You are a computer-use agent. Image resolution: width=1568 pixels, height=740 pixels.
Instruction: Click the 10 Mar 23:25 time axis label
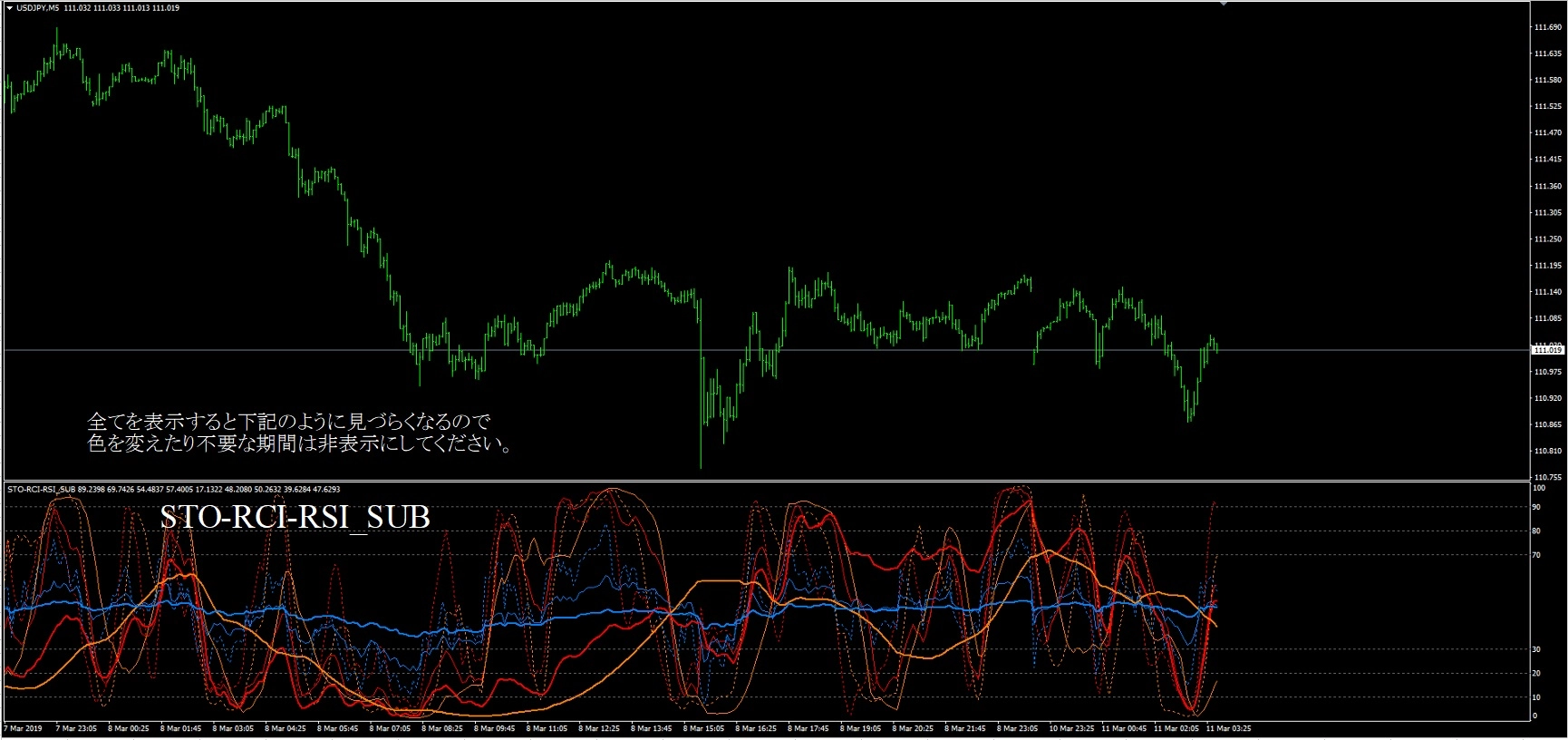[x=1071, y=728]
